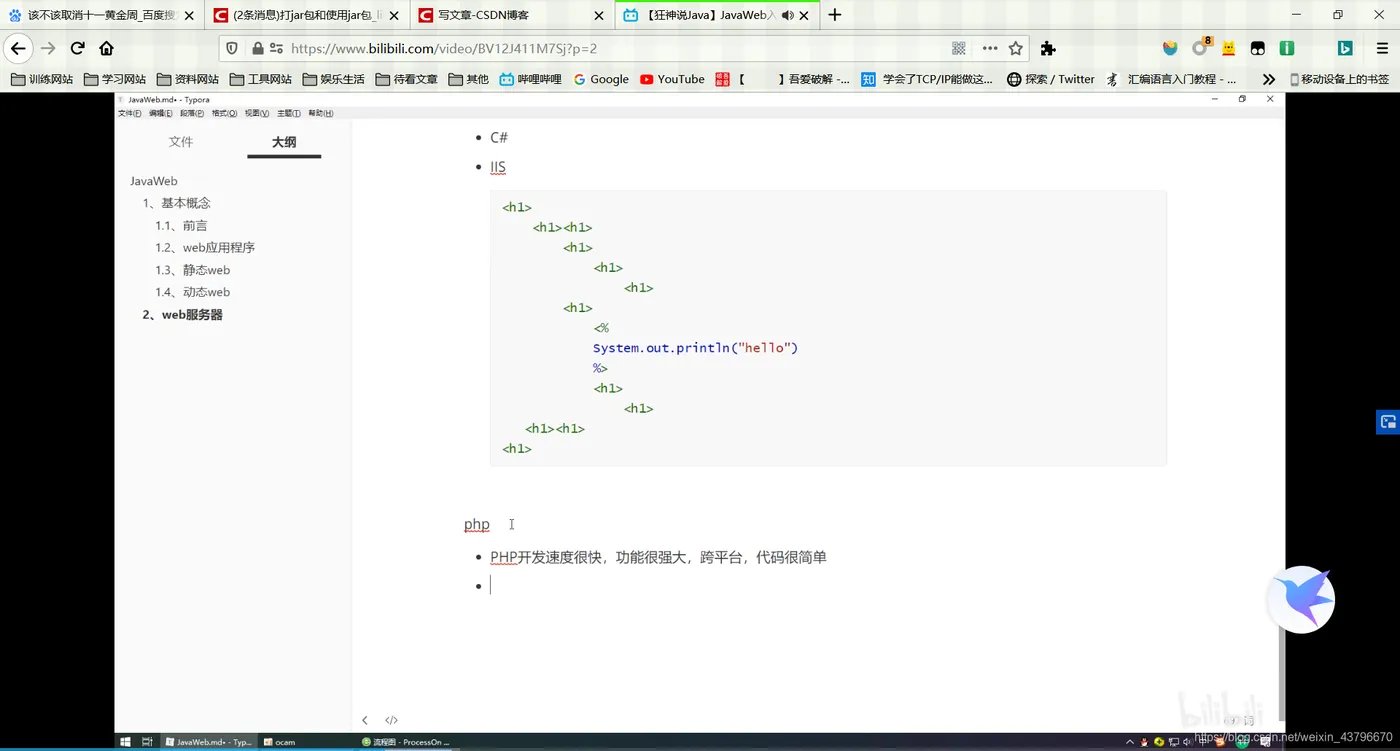The width and height of the screenshot is (1400, 751).
Task: Click the yellow cat extension icon
Action: [x=1229, y=48]
